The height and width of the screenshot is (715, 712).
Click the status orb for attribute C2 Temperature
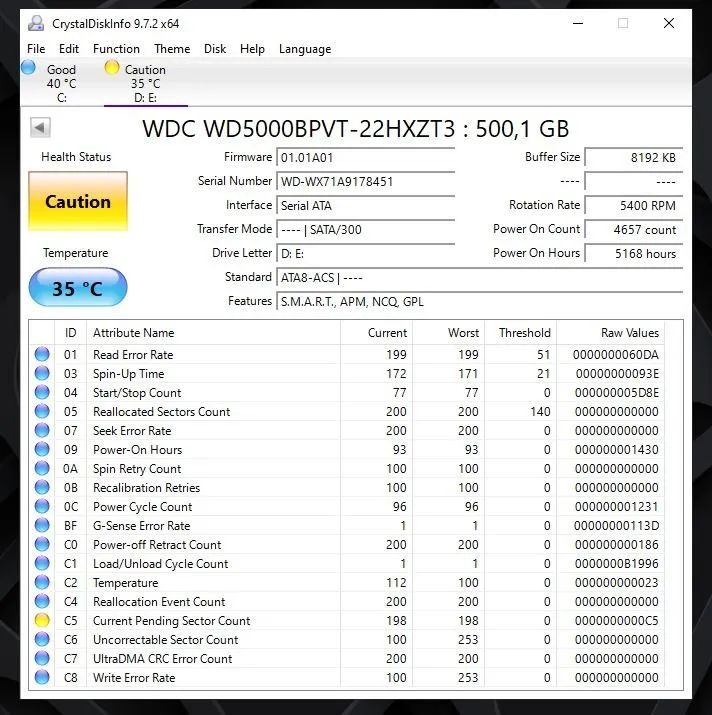(x=42, y=582)
